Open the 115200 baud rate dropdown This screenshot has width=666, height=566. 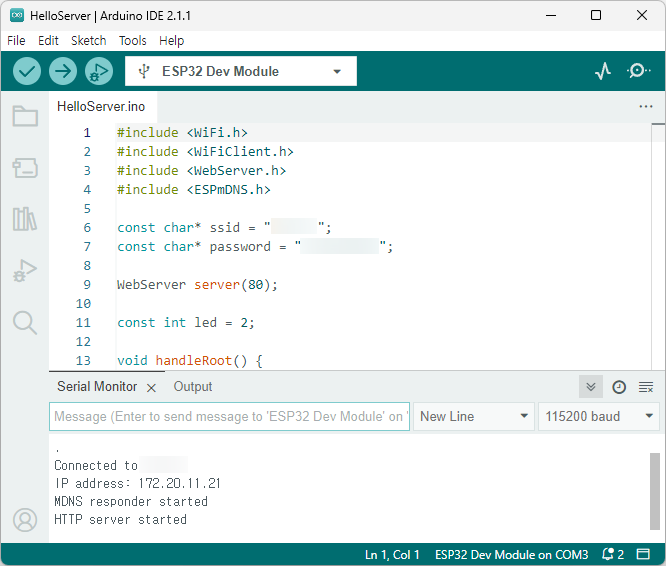click(598, 417)
